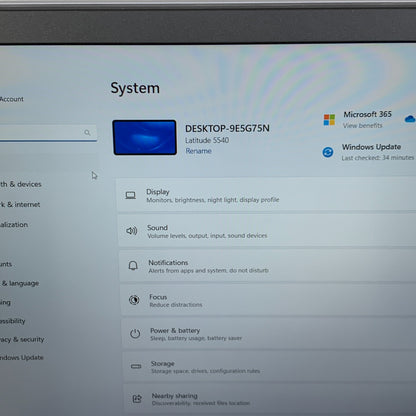
Task: Click the Power & battery icon
Action: point(135,334)
